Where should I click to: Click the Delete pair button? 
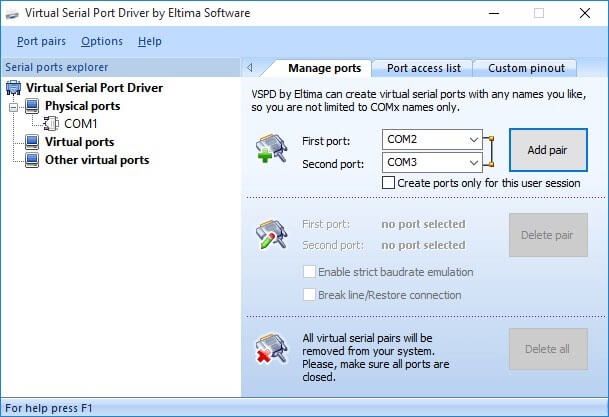tap(548, 235)
